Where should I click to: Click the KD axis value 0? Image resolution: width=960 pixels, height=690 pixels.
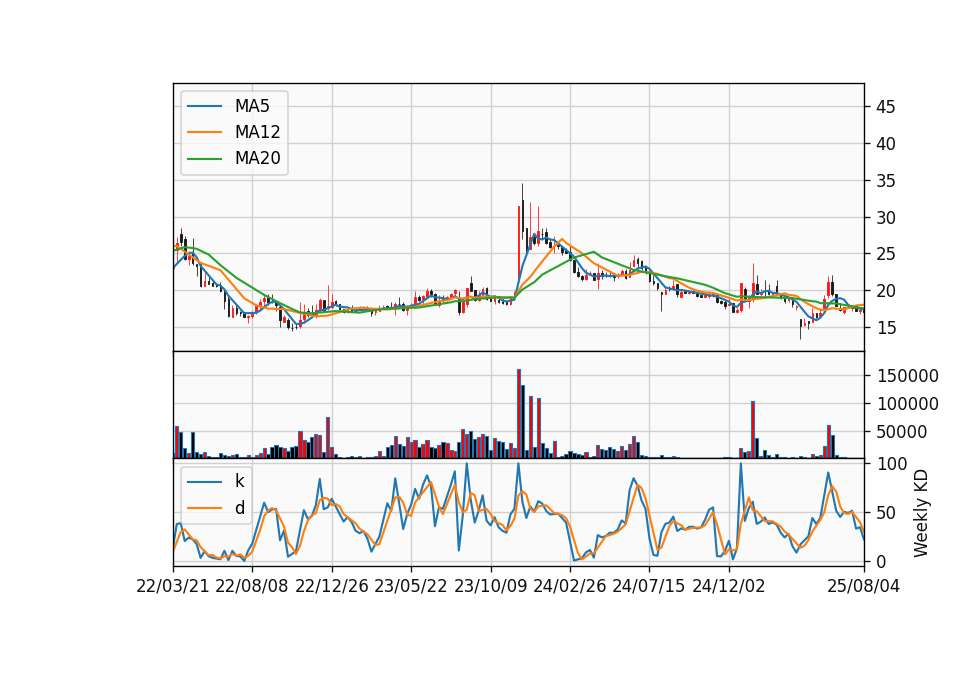click(882, 561)
